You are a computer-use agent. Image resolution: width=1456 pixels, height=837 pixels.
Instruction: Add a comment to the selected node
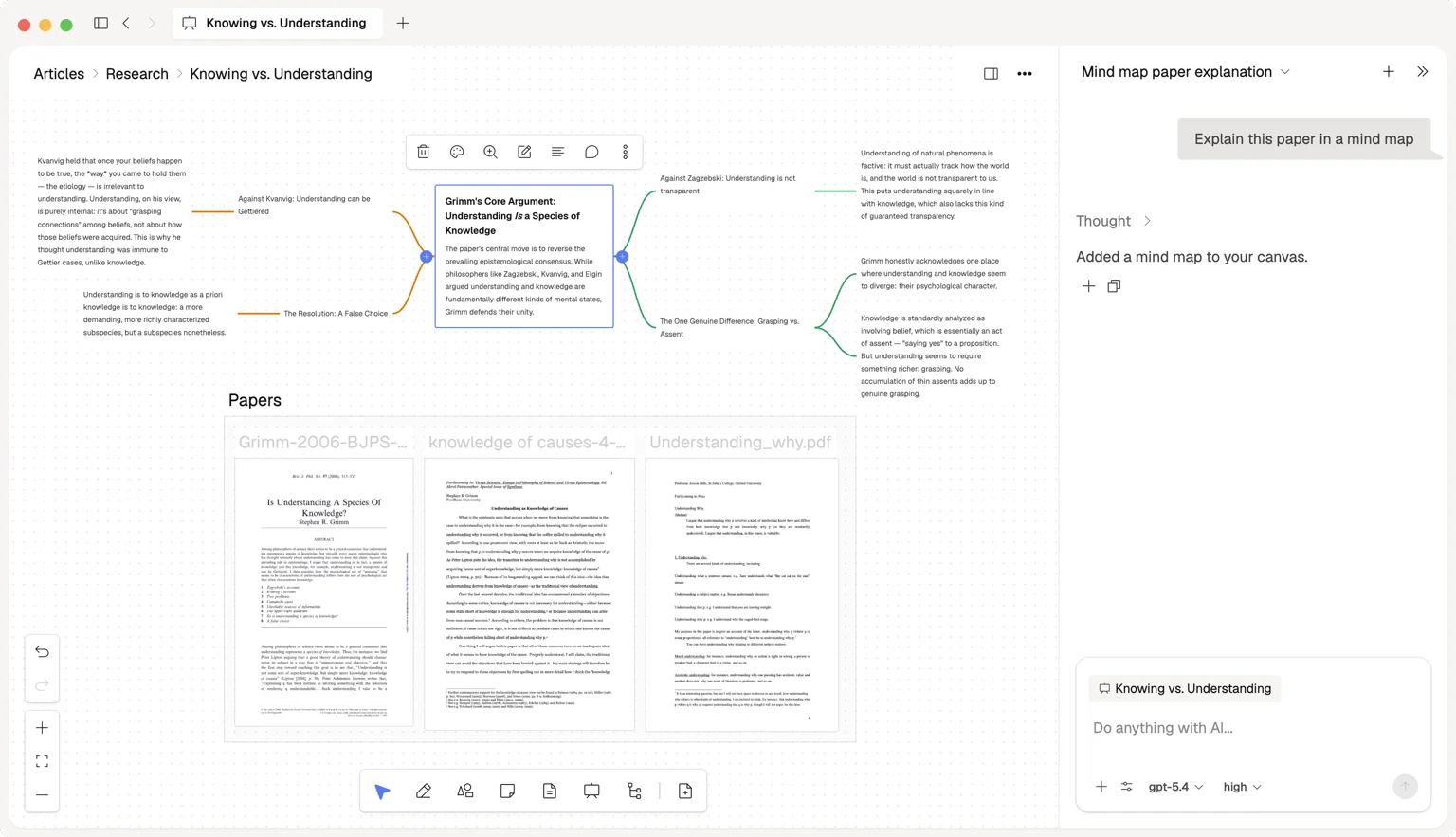click(591, 152)
